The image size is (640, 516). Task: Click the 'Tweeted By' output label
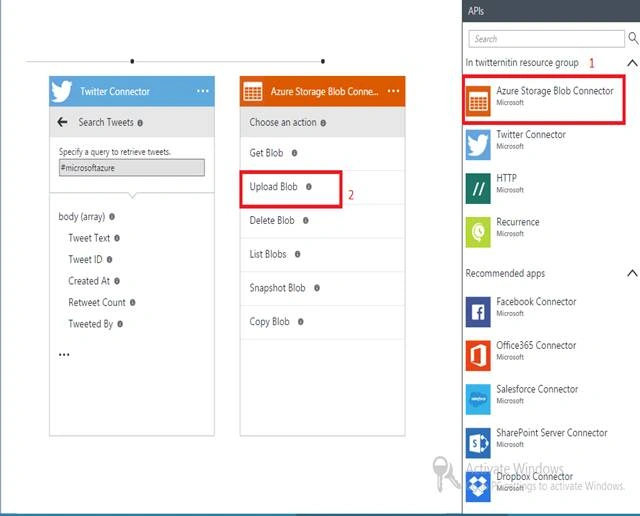pos(91,324)
